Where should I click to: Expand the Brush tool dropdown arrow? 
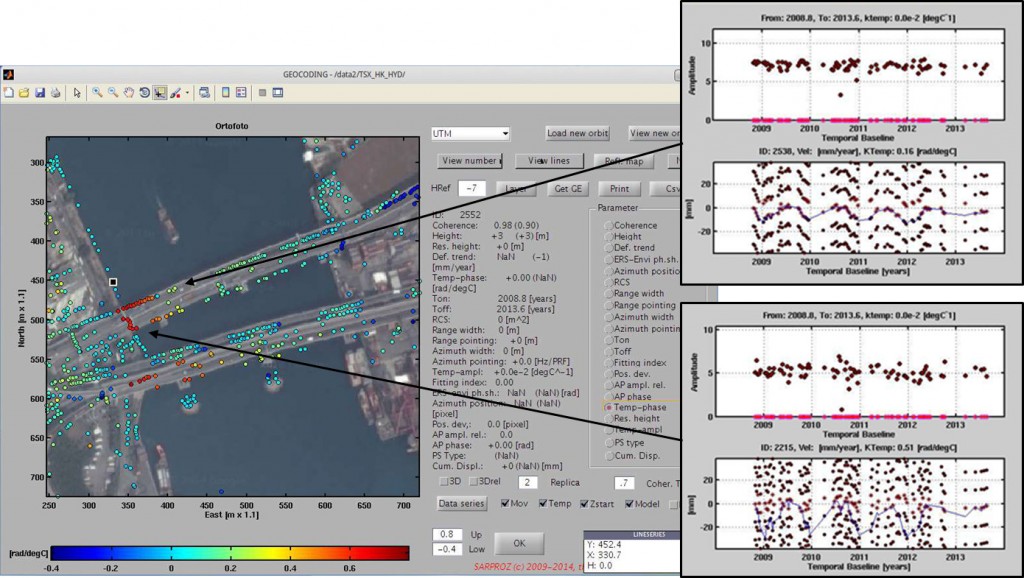point(186,92)
